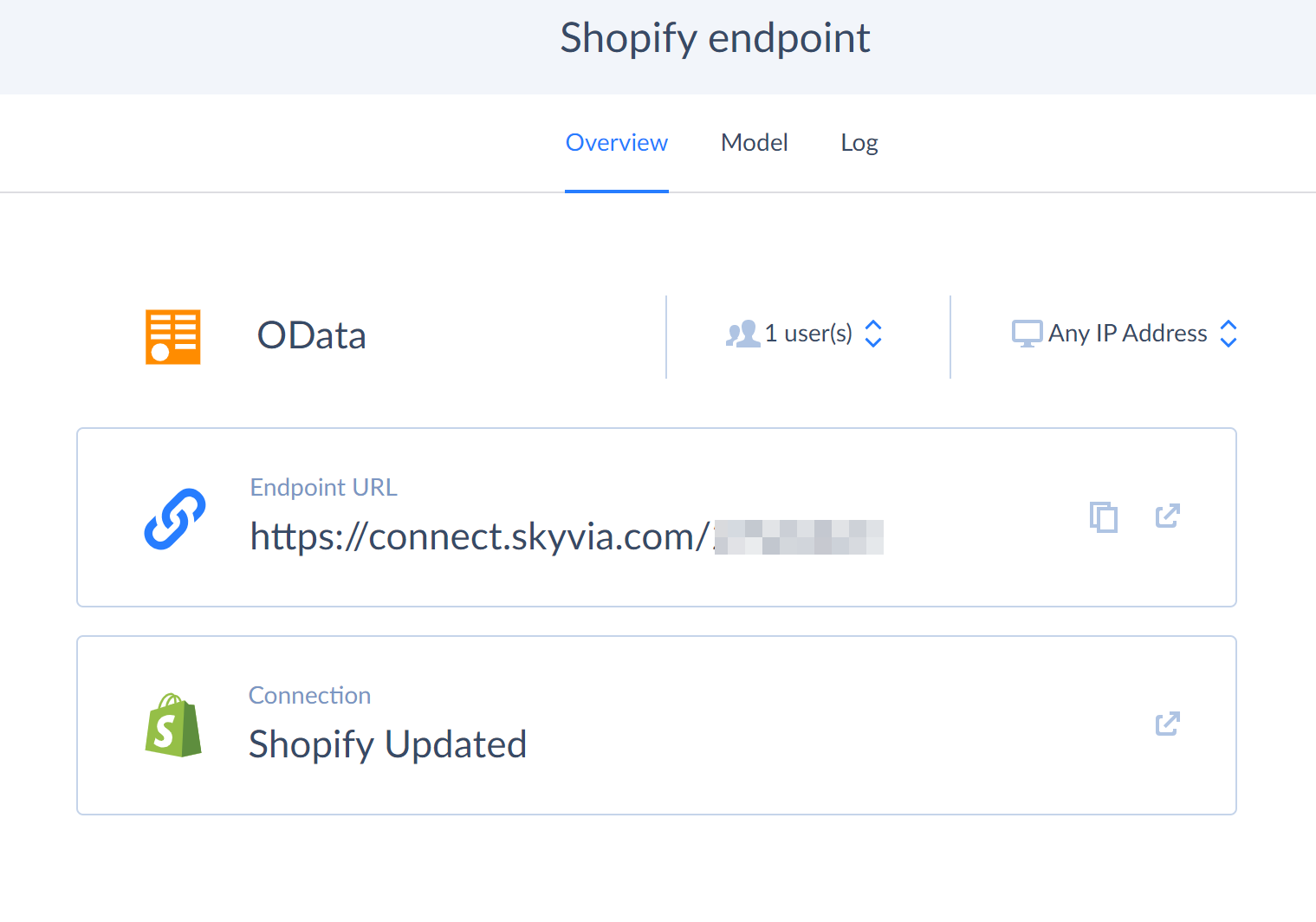The image size is (1316, 922).
Task: Click the Connection label
Action: 309,695
